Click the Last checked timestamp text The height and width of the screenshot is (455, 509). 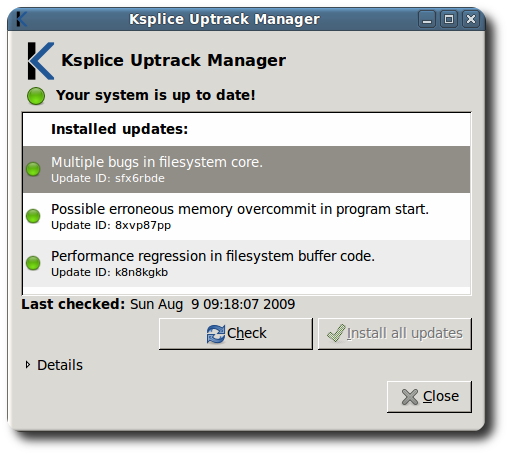click(212, 304)
